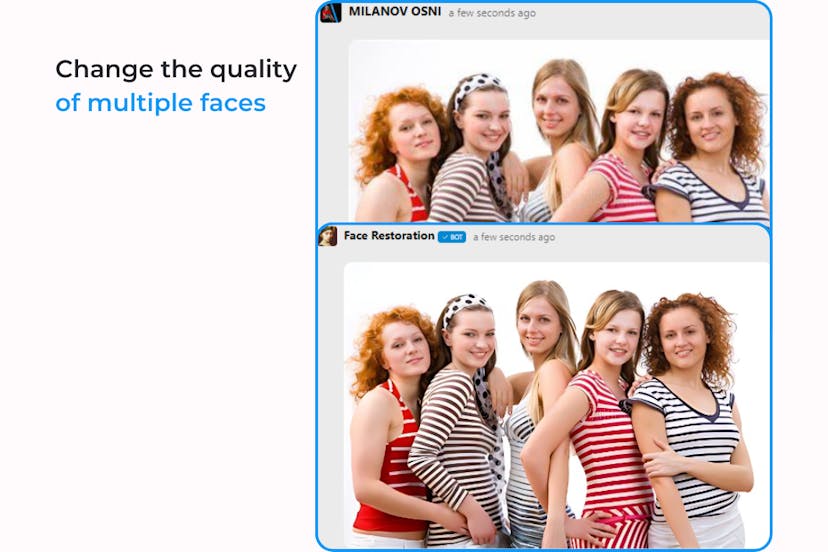Click blank white area below the heading text
828x552 pixels.
click(x=160, y=300)
